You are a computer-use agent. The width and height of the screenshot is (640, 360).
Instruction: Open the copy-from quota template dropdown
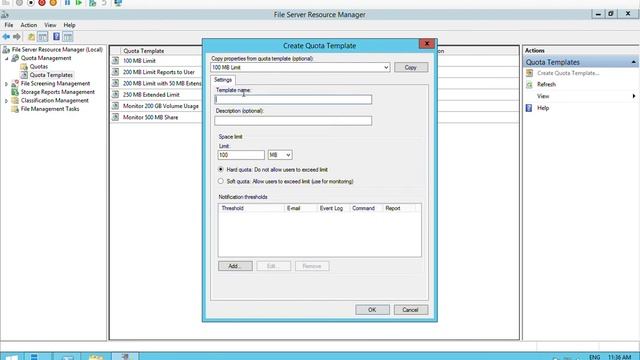coord(386,67)
